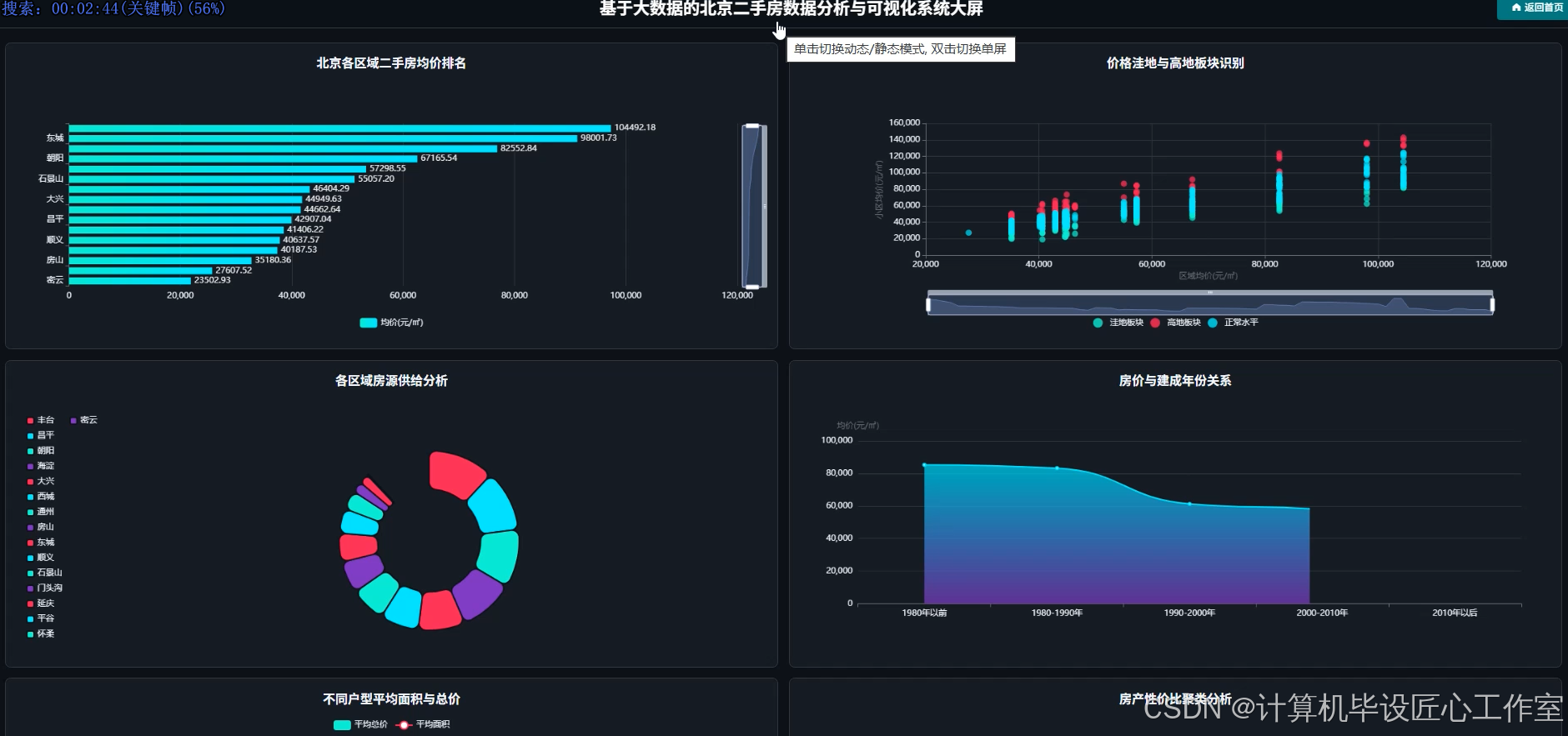Click top handle of bar chart vertical zoom slider
The width and height of the screenshot is (1568, 736).
click(x=752, y=126)
